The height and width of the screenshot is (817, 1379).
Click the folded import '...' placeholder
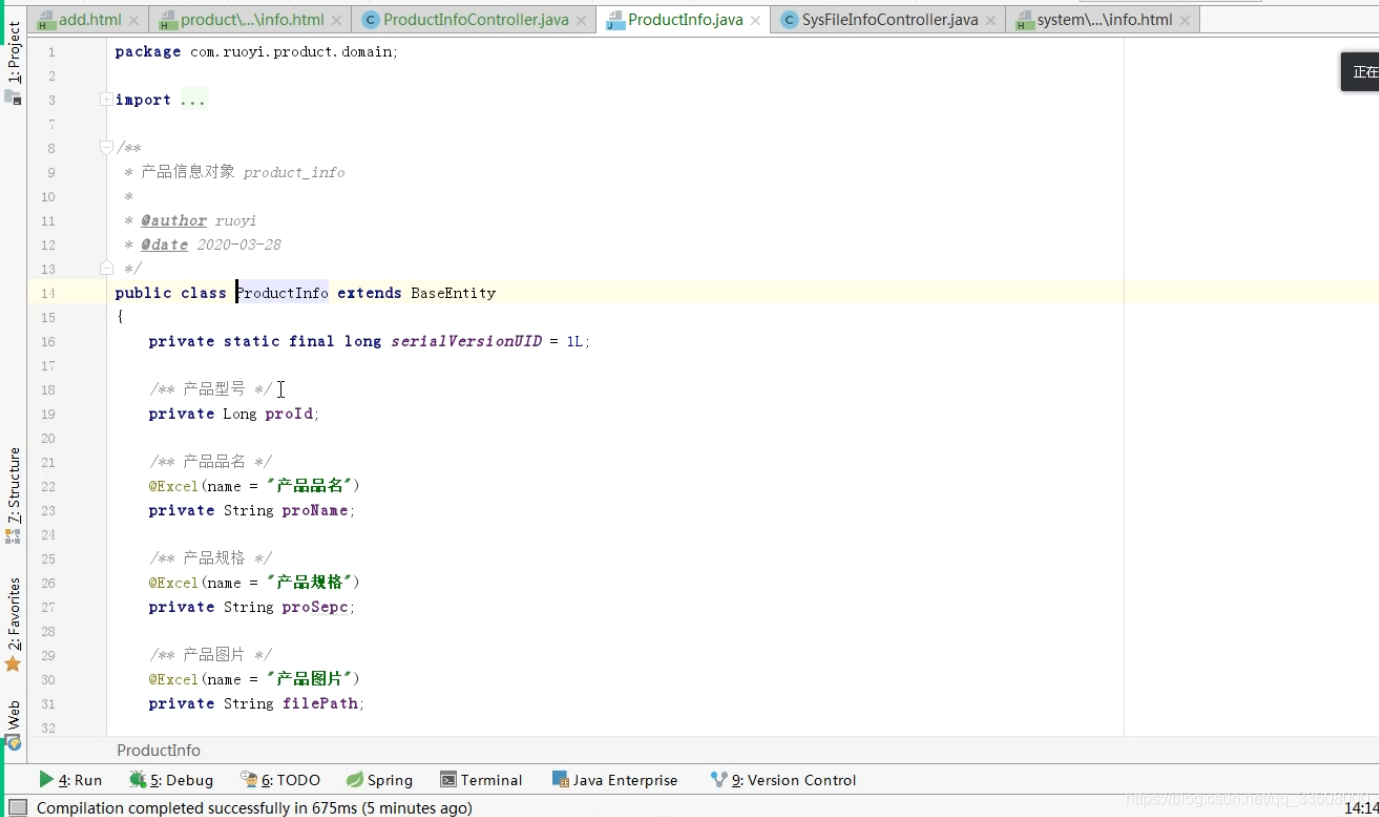[x=193, y=100]
